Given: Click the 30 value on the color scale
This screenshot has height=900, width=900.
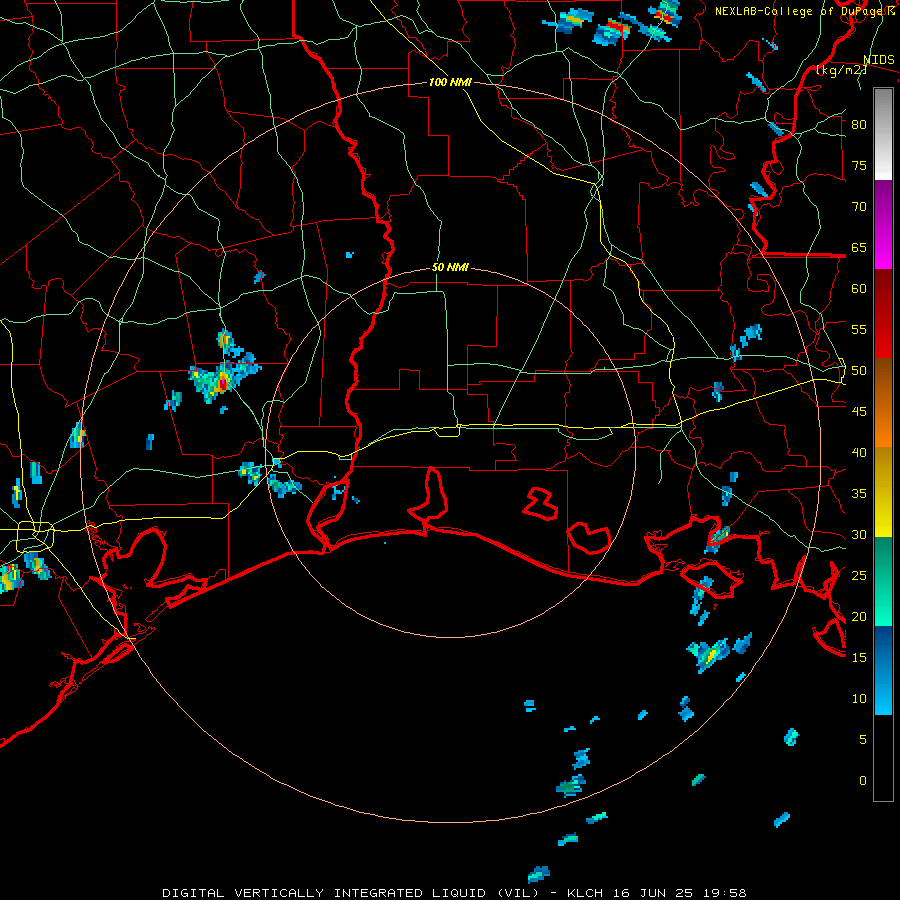Looking at the screenshot, I should (x=859, y=535).
